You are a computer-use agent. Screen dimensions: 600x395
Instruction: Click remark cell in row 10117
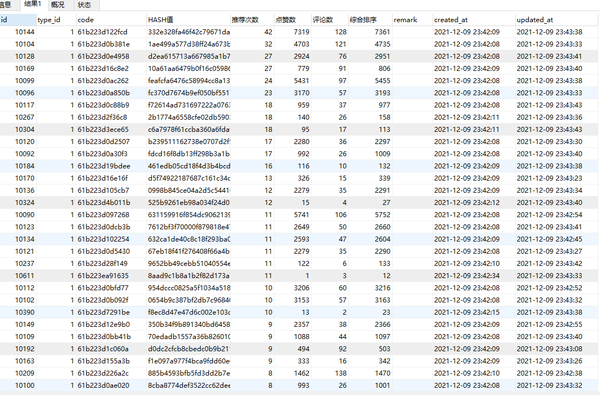tap(412, 105)
